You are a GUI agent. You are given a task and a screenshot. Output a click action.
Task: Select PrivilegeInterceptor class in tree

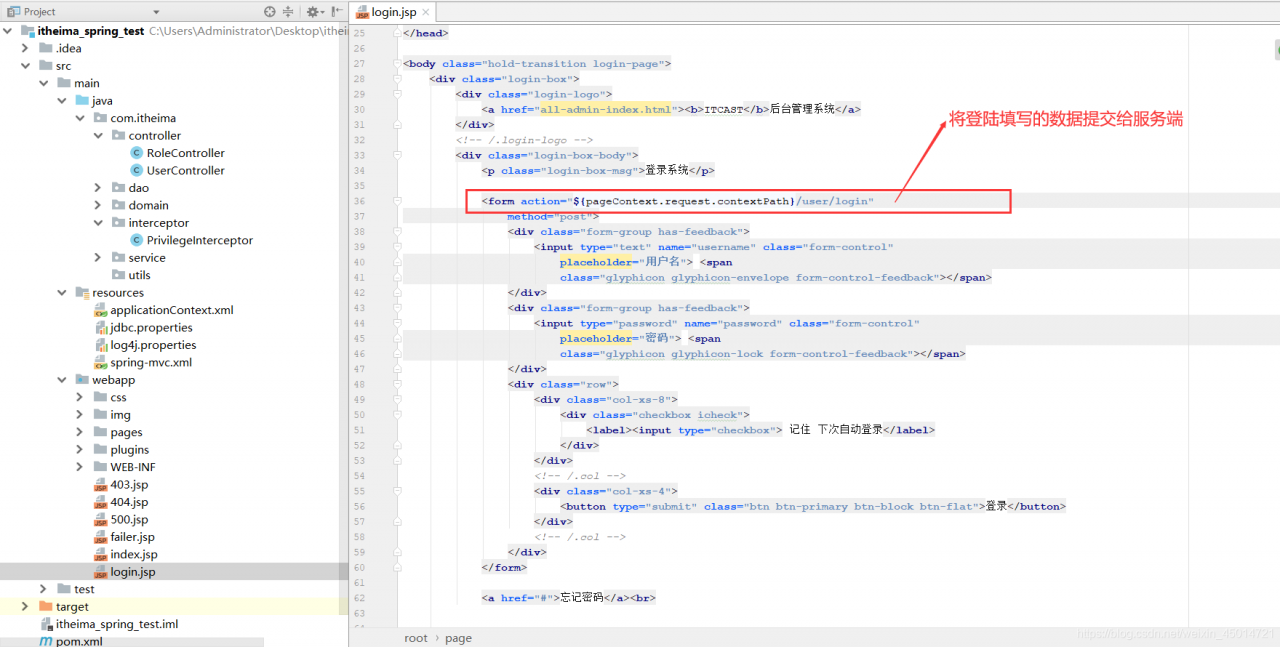[x=191, y=240]
